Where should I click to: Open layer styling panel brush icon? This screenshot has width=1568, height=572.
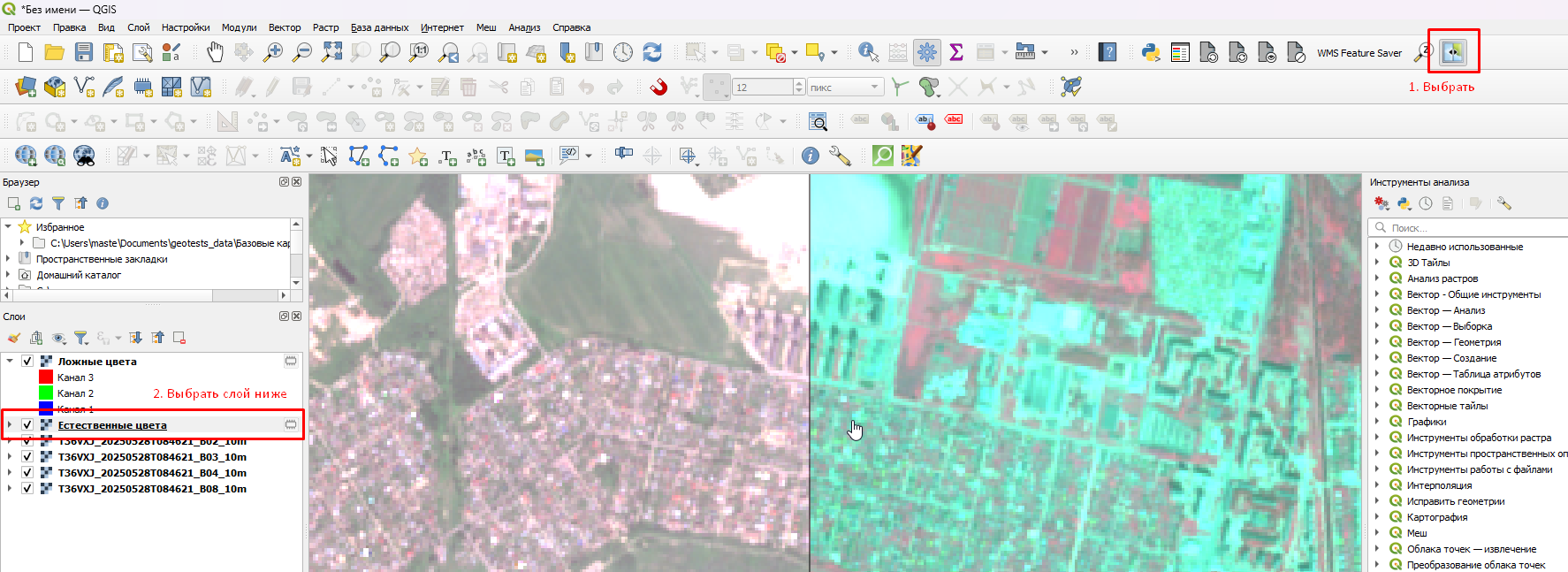(x=13, y=338)
